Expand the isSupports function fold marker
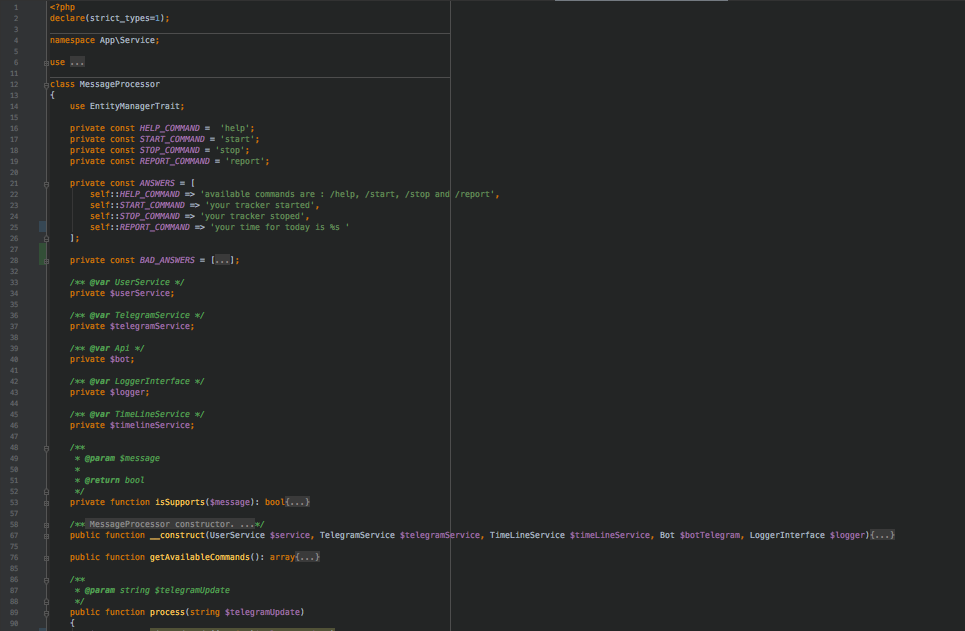 (x=46, y=502)
